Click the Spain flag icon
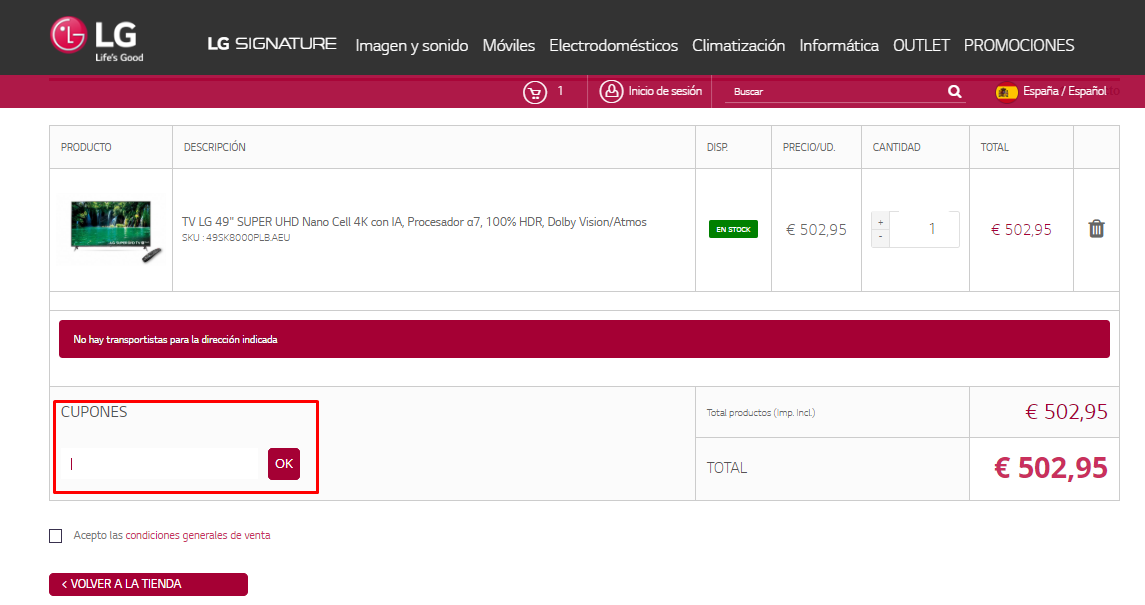Screen dimensions: 1145x605 pyautogui.click(x=1006, y=92)
